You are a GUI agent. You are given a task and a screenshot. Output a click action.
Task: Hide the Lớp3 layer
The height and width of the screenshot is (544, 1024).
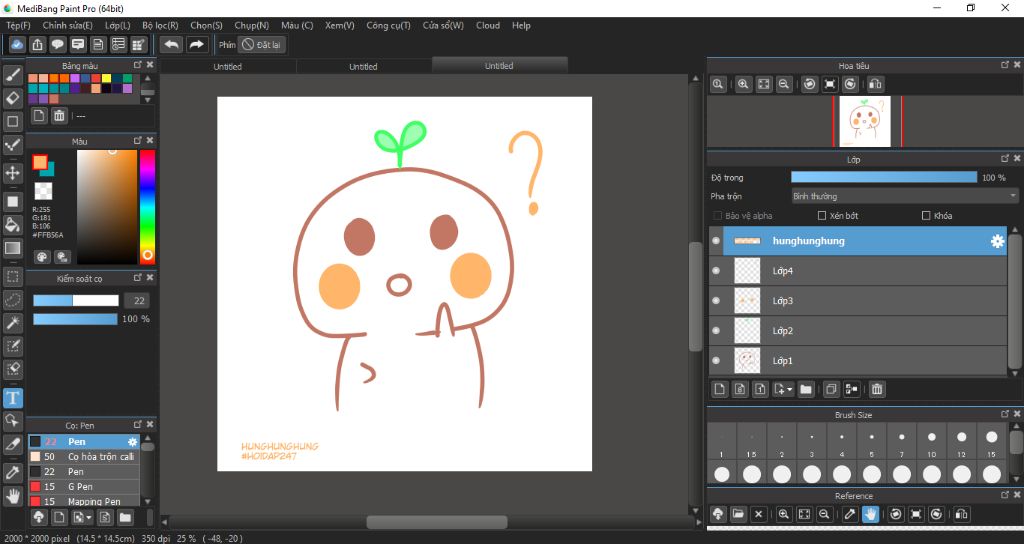pyautogui.click(x=716, y=300)
